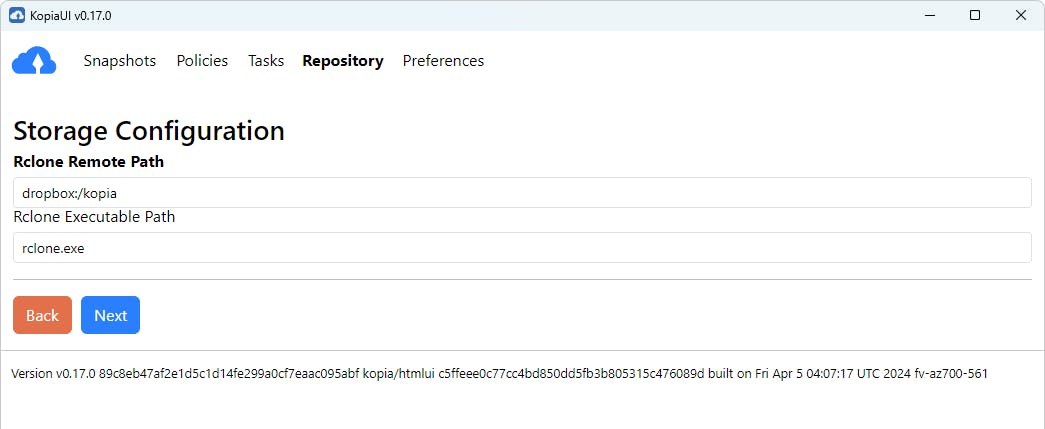
Task: Click the version v0.17.0 footer text
Action: coord(499,374)
